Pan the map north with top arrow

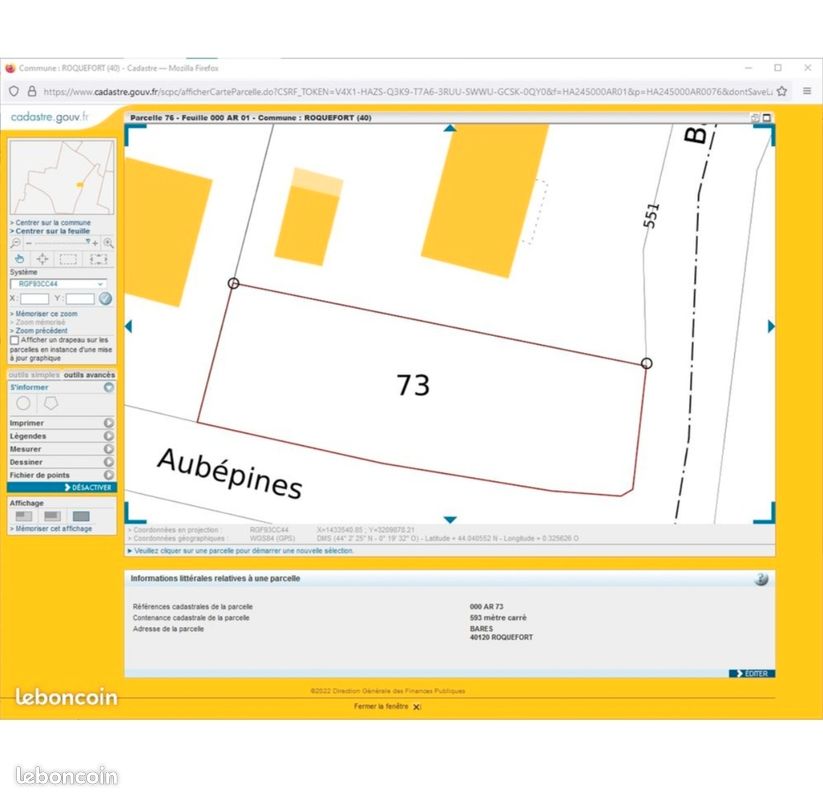coord(450,128)
